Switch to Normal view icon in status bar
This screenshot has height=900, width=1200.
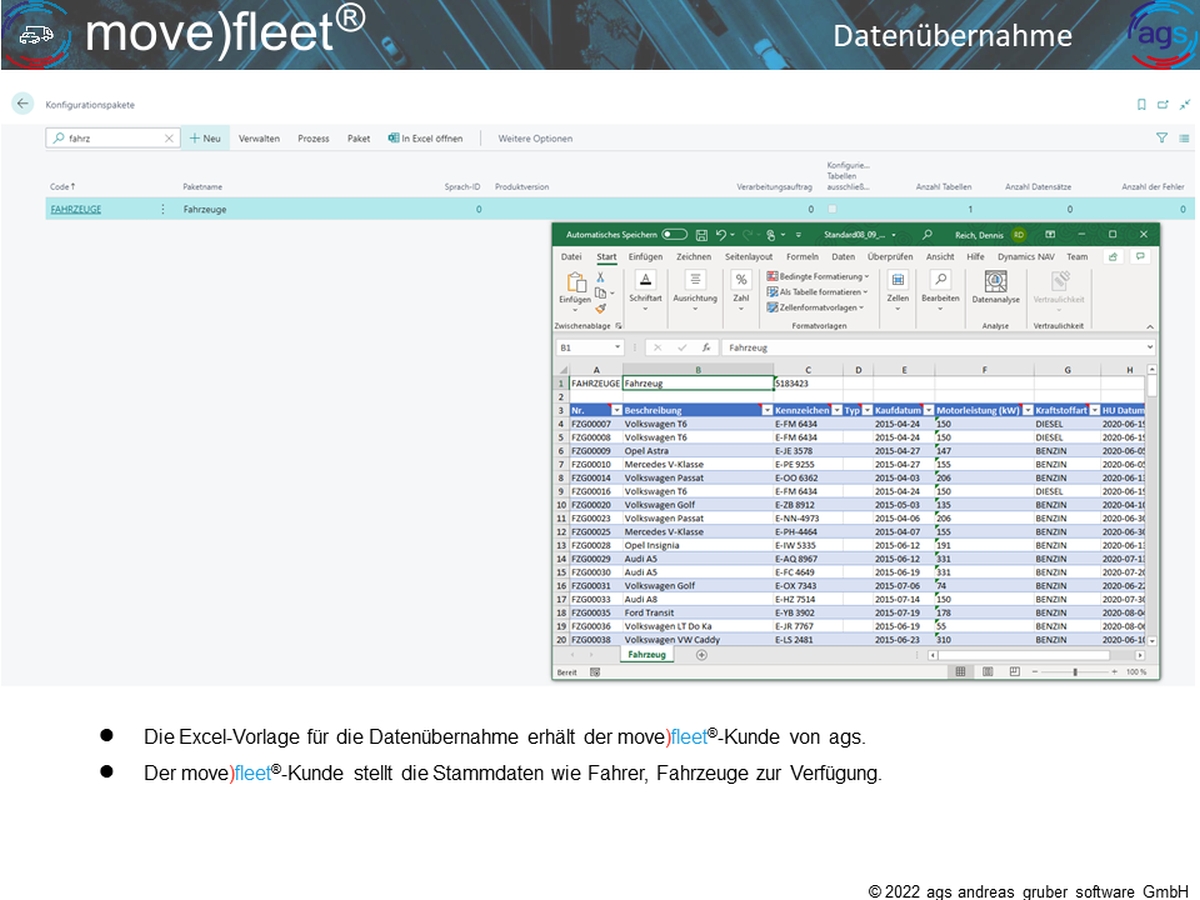[x=961, y=672]
